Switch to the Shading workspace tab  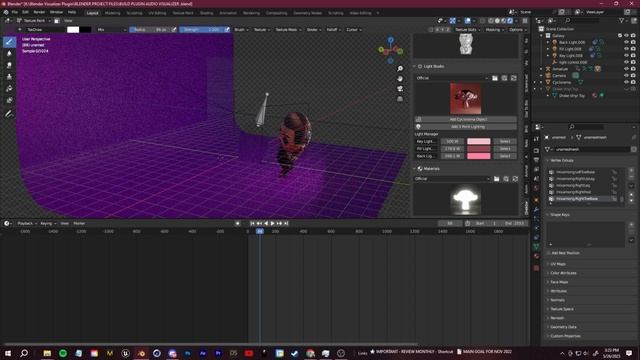pos(207,13)
